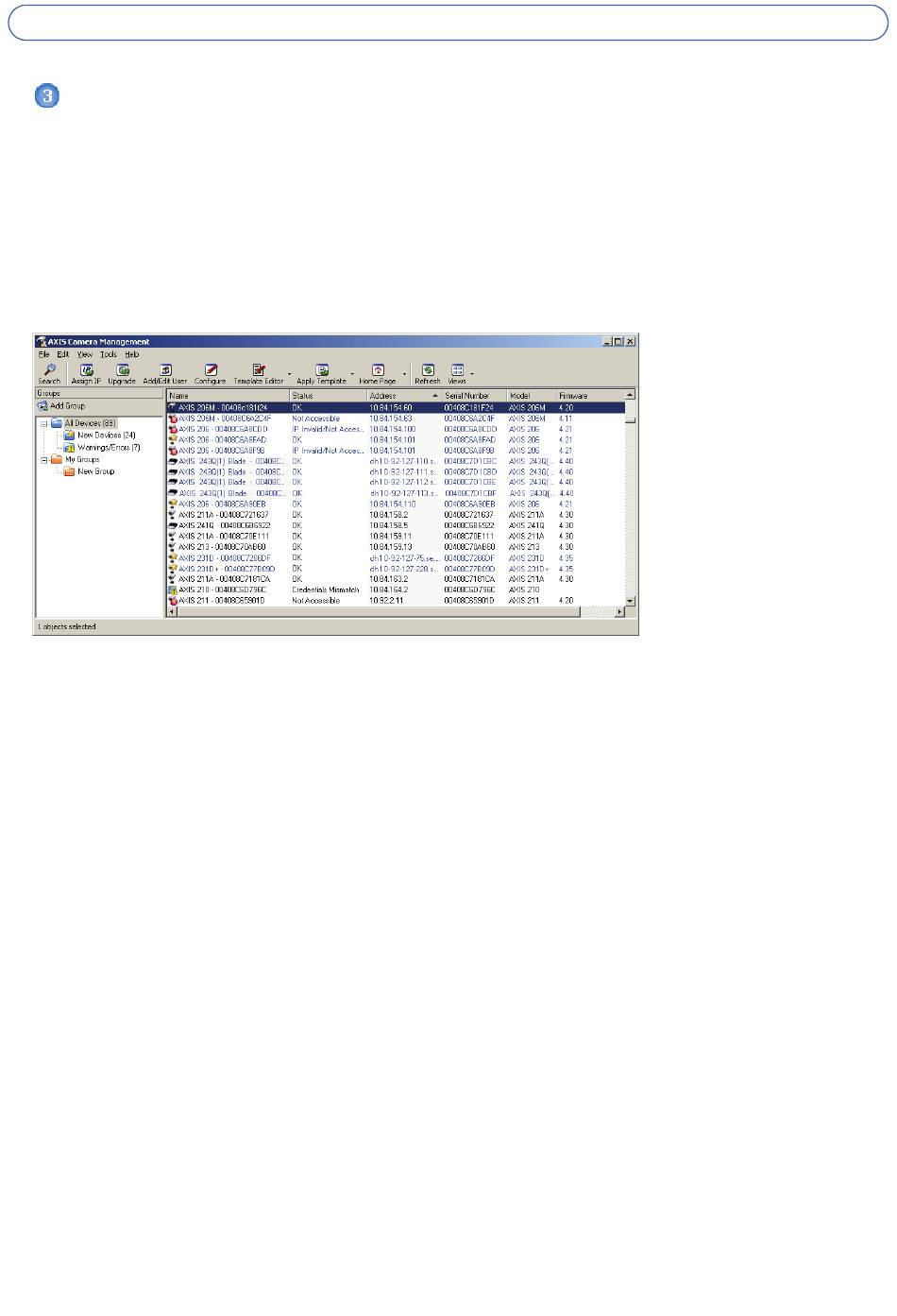Select row AXIS 206 - 00408C6A8FAD
The height and width of the screenshot is (1316, 897).
(x=396, y=440)
